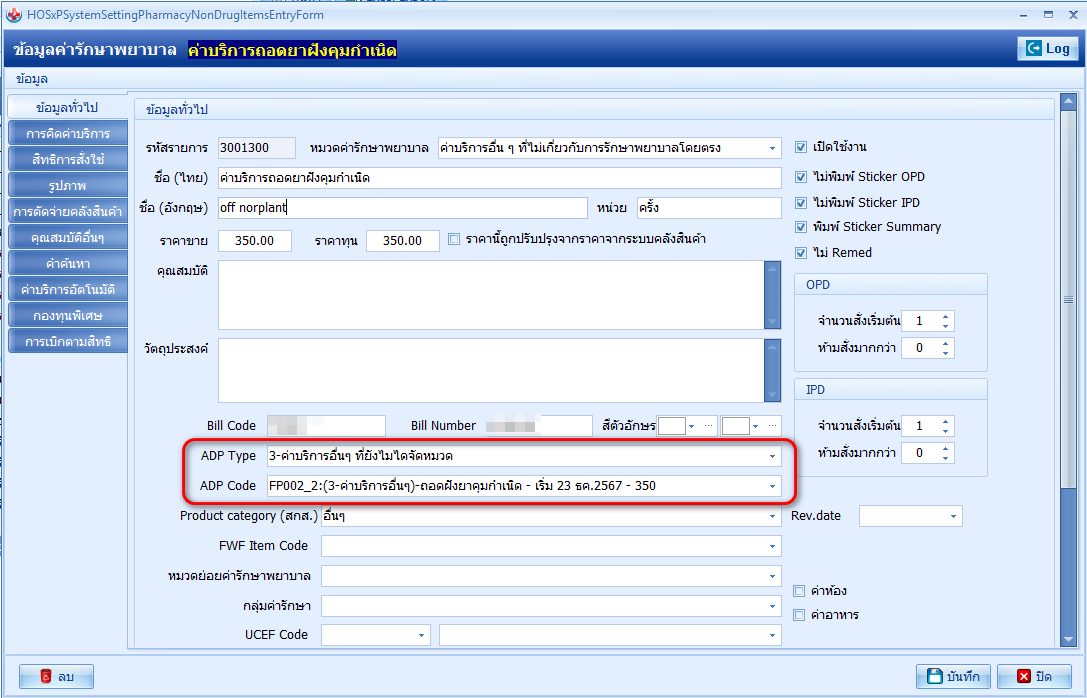Image resolution: width=1087 pixels, height=698 pixels.
Task: Toggle the เปิดใช้งาน checkbox
Action: click(x=801, y=147)
